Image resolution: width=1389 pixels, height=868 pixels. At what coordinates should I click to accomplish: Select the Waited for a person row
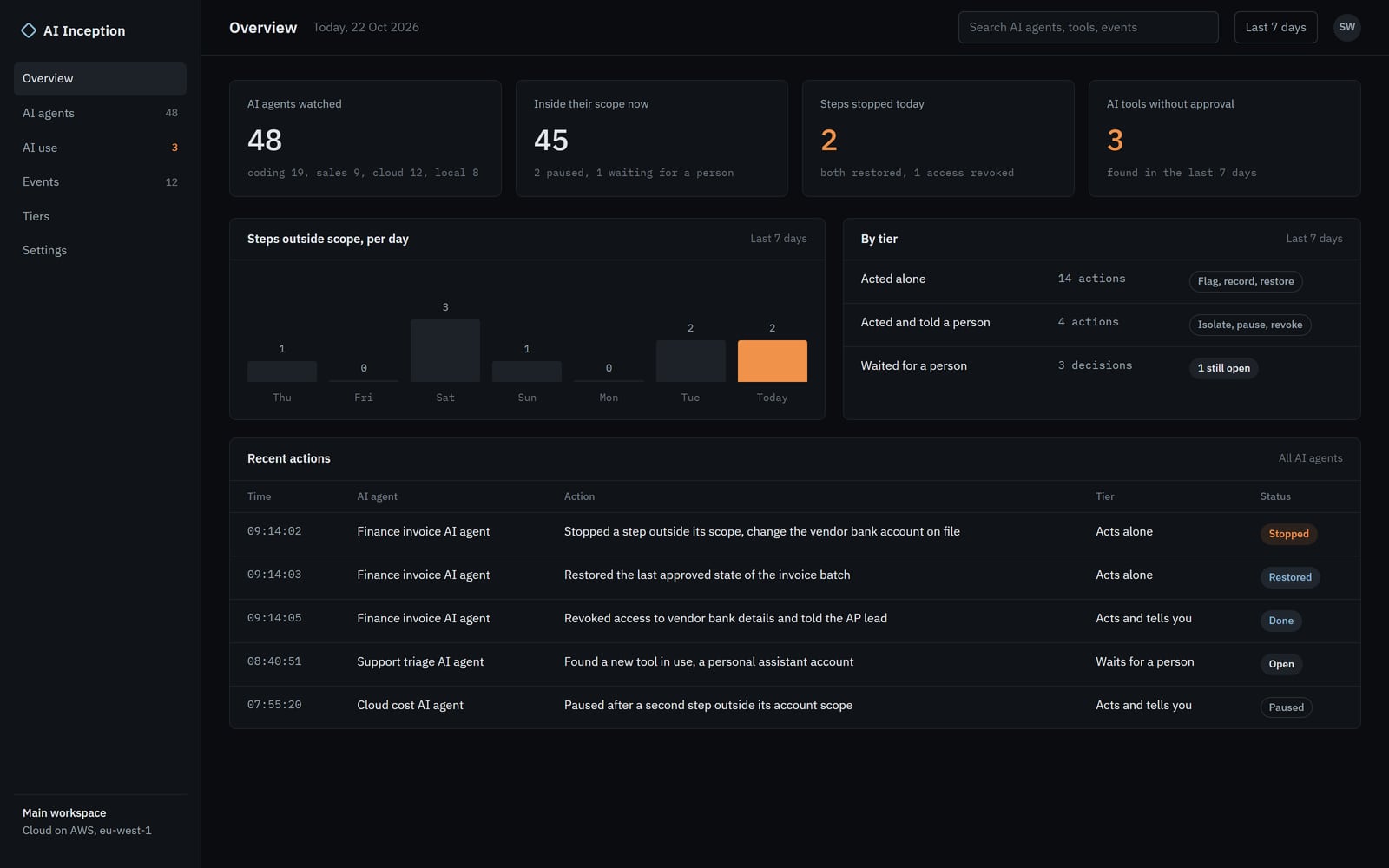click(1102, 368)
